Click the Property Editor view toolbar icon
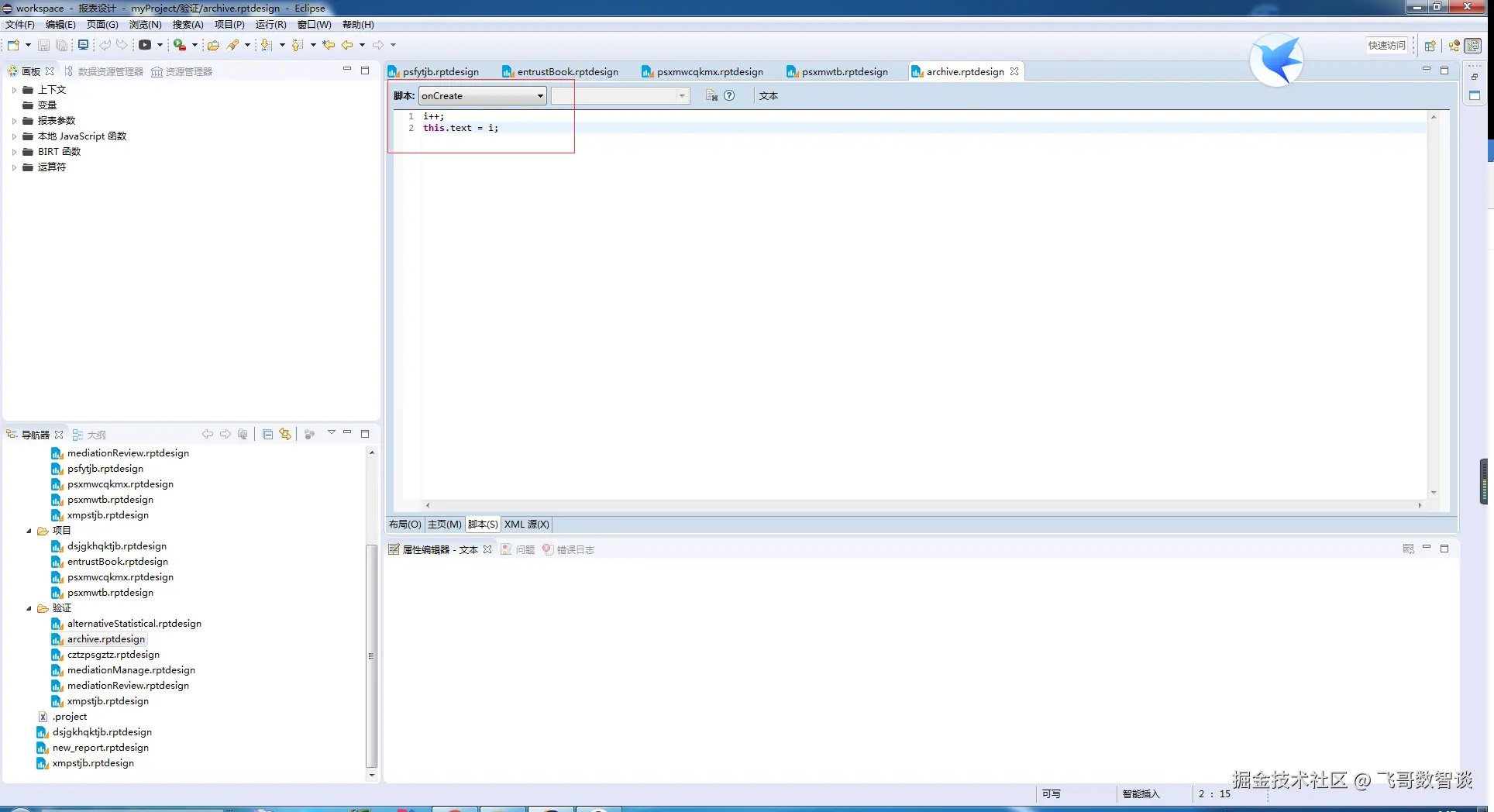 click(x=1408, y=549)
